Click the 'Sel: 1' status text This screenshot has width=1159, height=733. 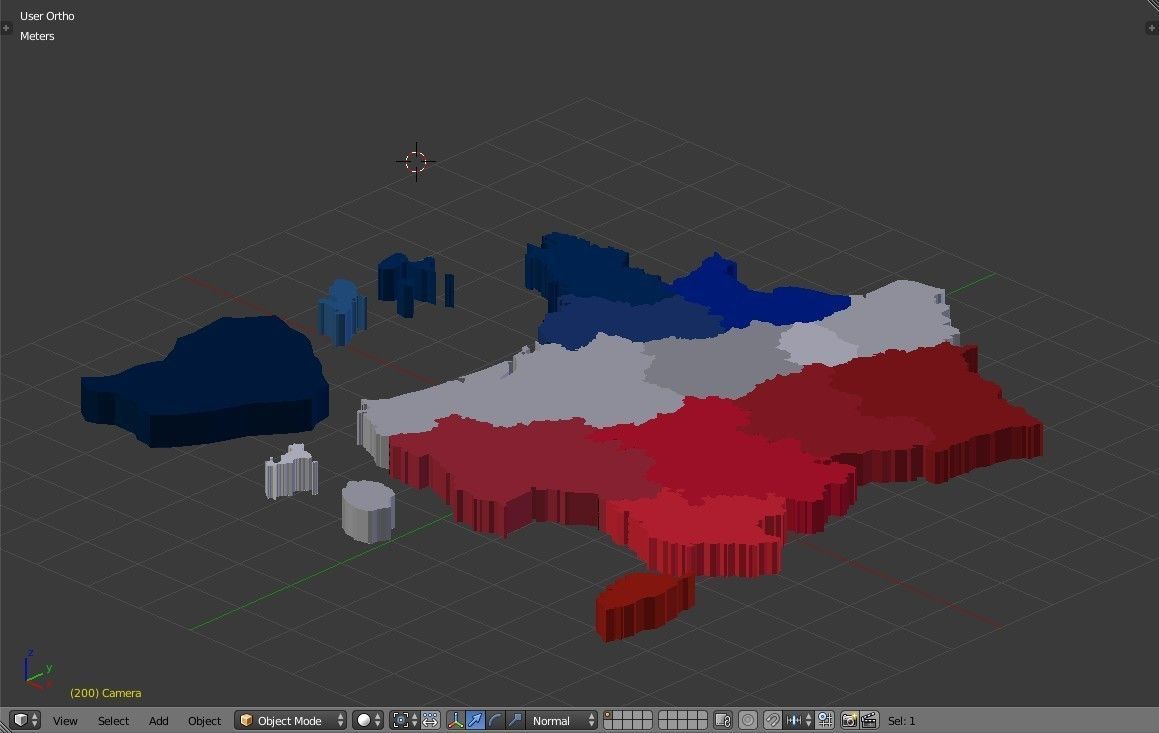coord(901,720)
